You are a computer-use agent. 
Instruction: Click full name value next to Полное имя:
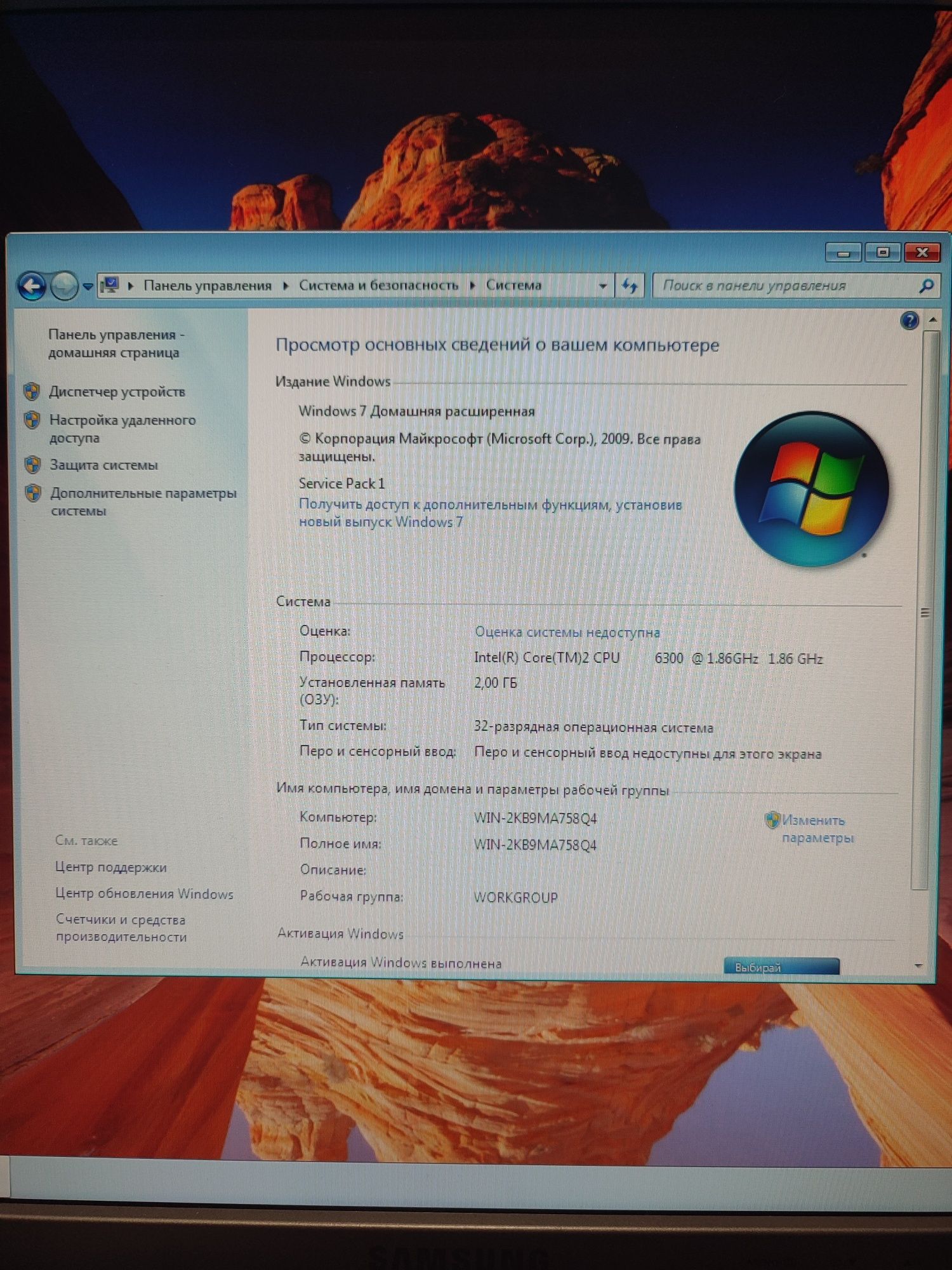535,845
